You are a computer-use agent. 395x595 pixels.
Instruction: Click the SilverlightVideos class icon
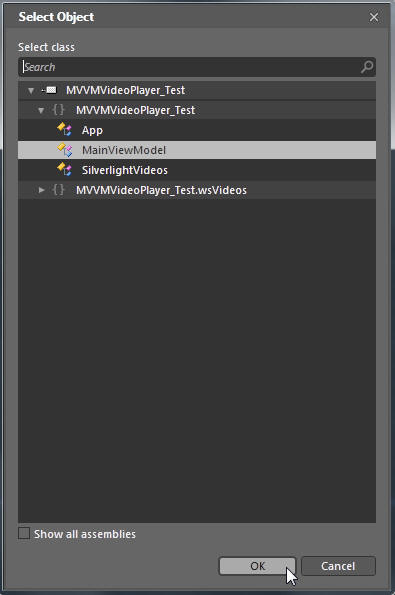[x=65, y=170]
